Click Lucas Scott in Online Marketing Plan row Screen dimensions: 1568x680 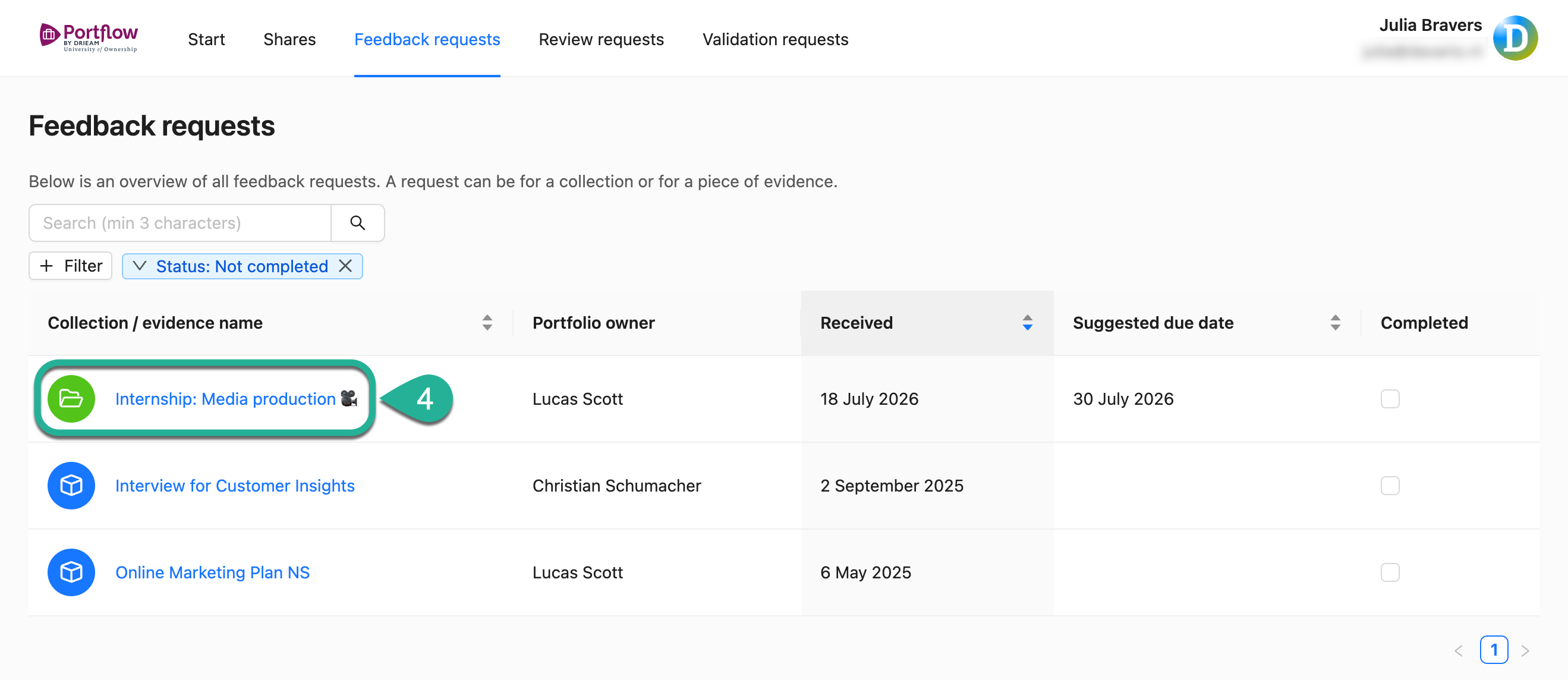pyautogui.click(x=578, y=572)
